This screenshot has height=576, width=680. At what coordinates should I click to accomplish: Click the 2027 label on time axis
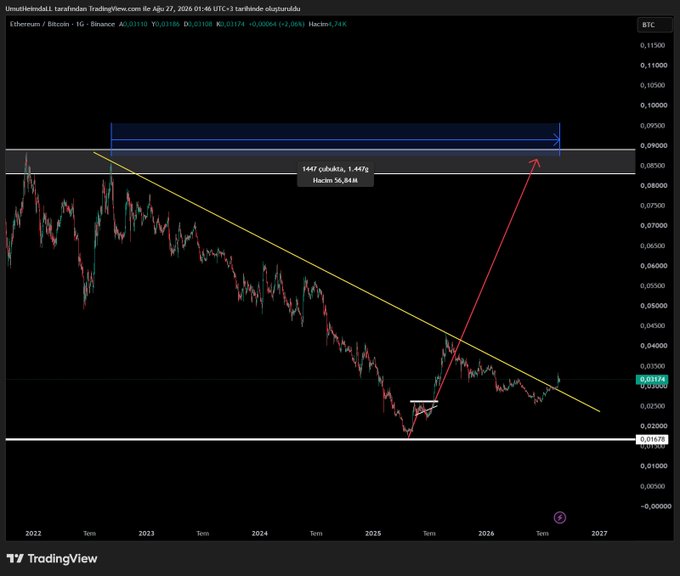tap(599, 533)
